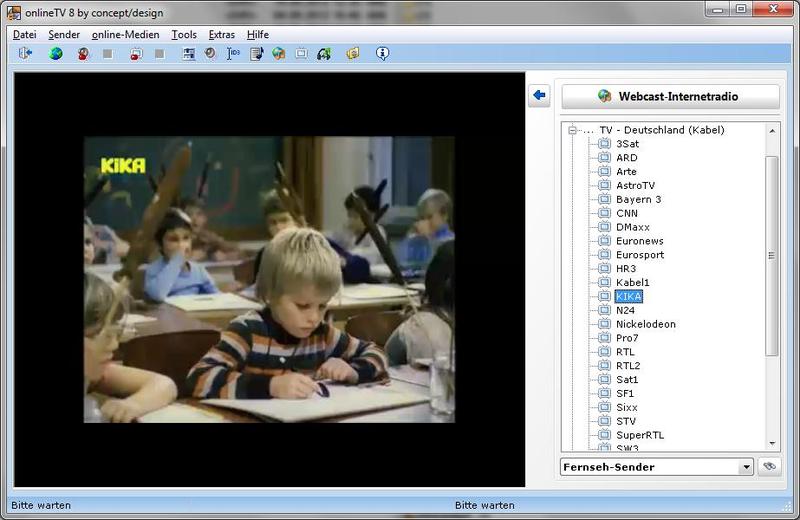Click the second gray stop square
This screenshot has height=520, width=800.
(160, 54)
